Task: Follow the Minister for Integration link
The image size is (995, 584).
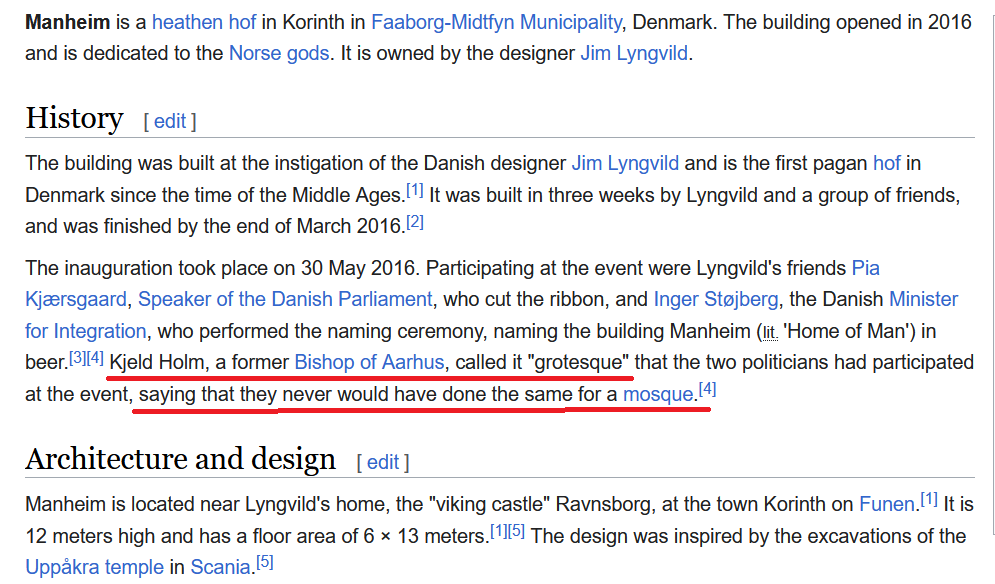Action: pos(923,299)
